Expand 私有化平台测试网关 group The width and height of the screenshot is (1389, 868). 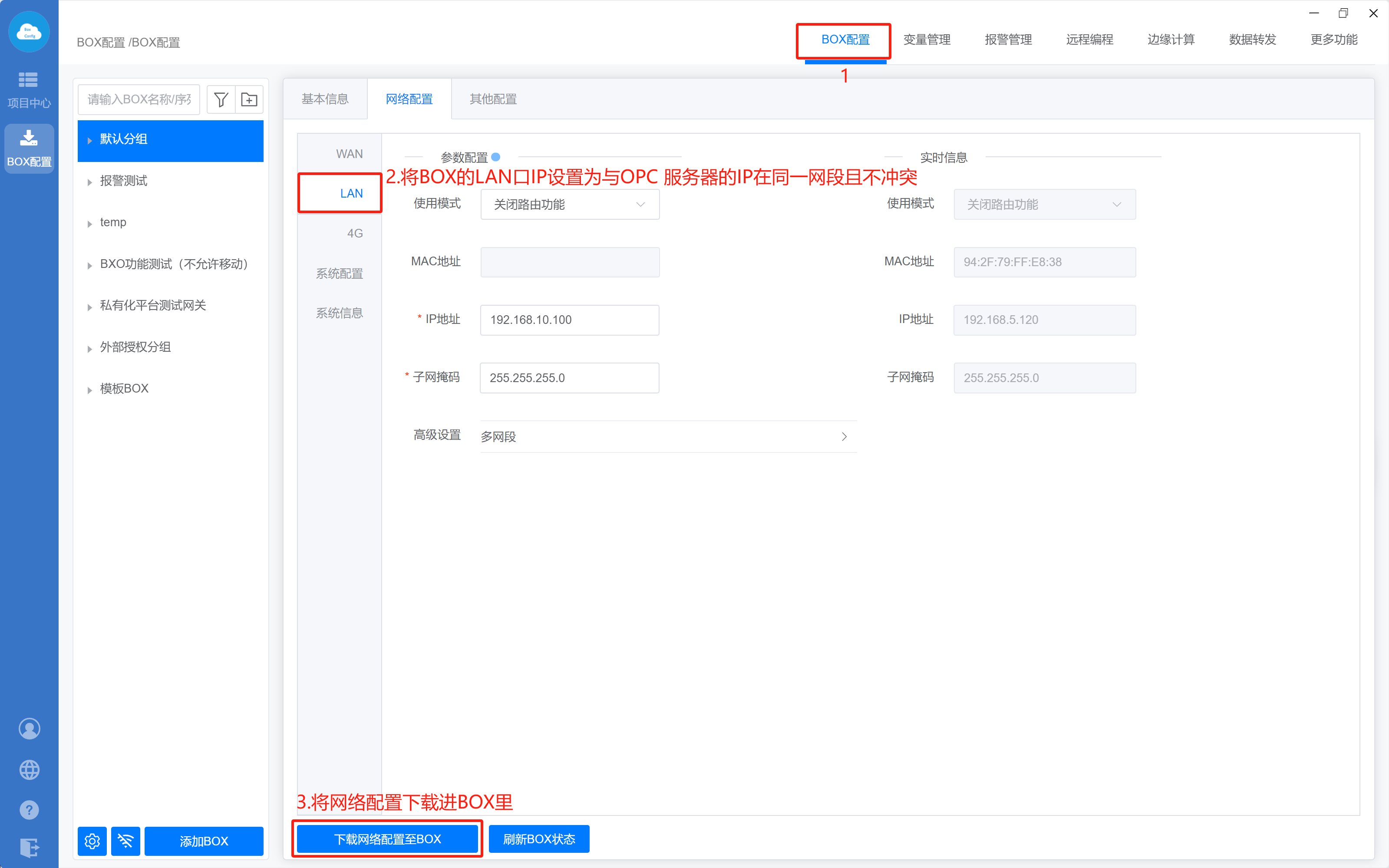point(89,307)
